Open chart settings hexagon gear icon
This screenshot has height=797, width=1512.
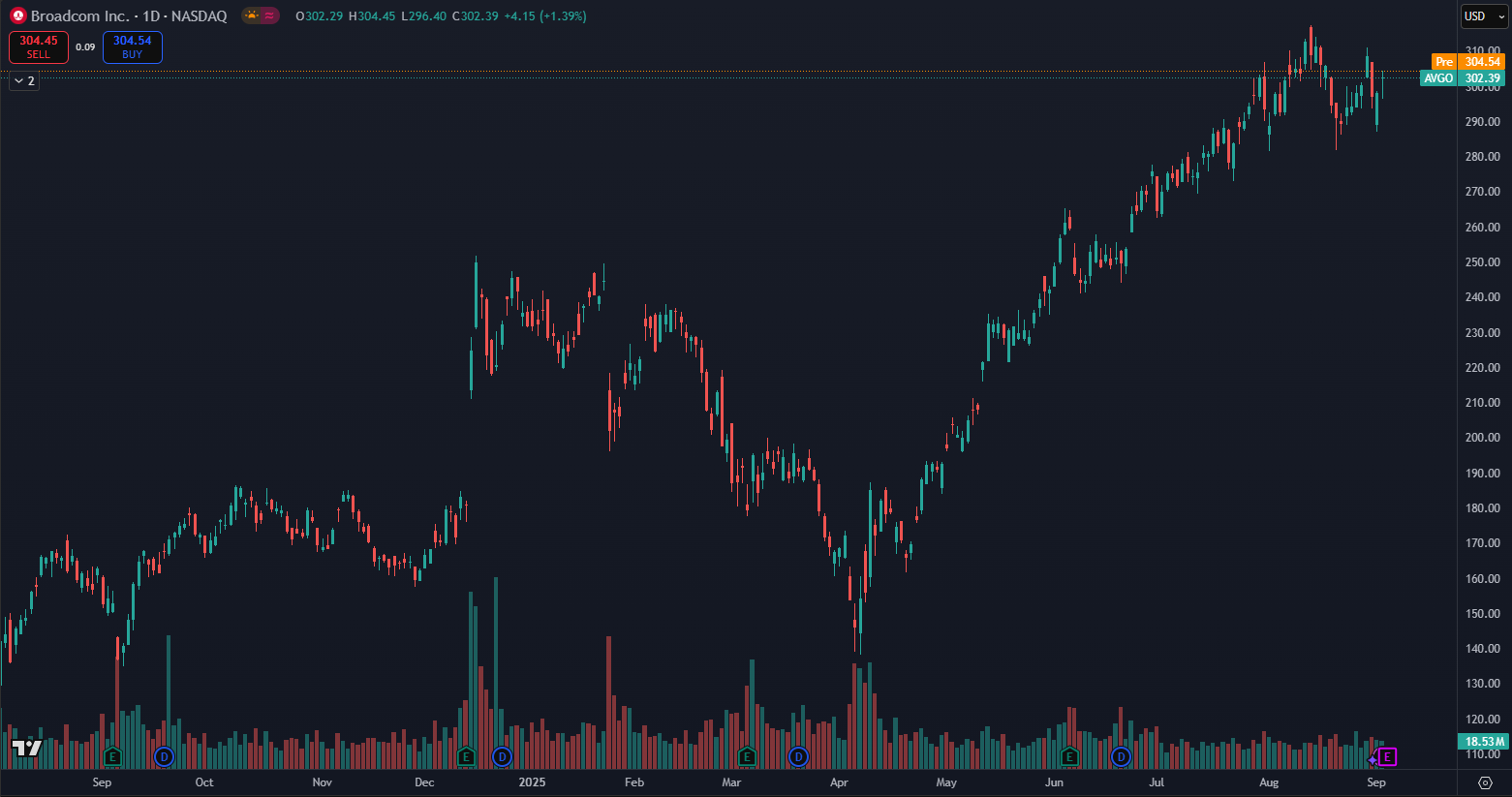1485,782
